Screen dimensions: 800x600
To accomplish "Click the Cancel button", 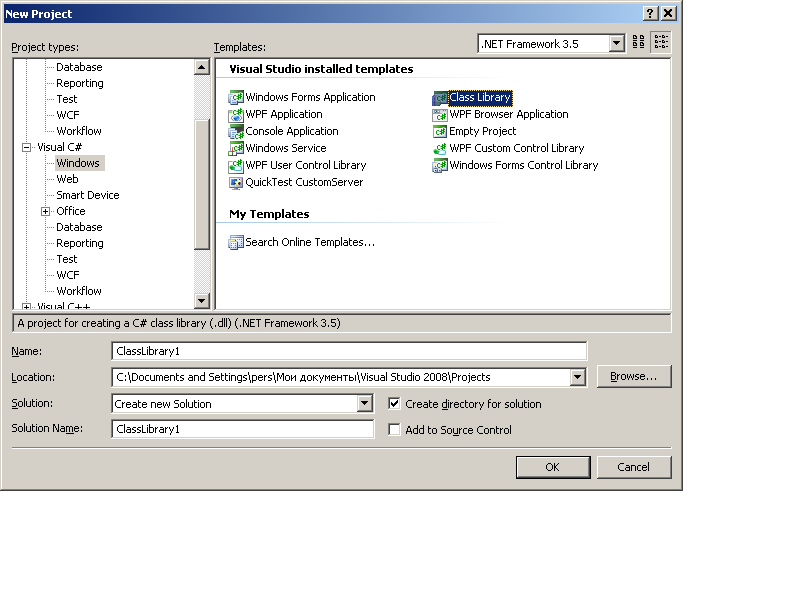I will (634, 467).
